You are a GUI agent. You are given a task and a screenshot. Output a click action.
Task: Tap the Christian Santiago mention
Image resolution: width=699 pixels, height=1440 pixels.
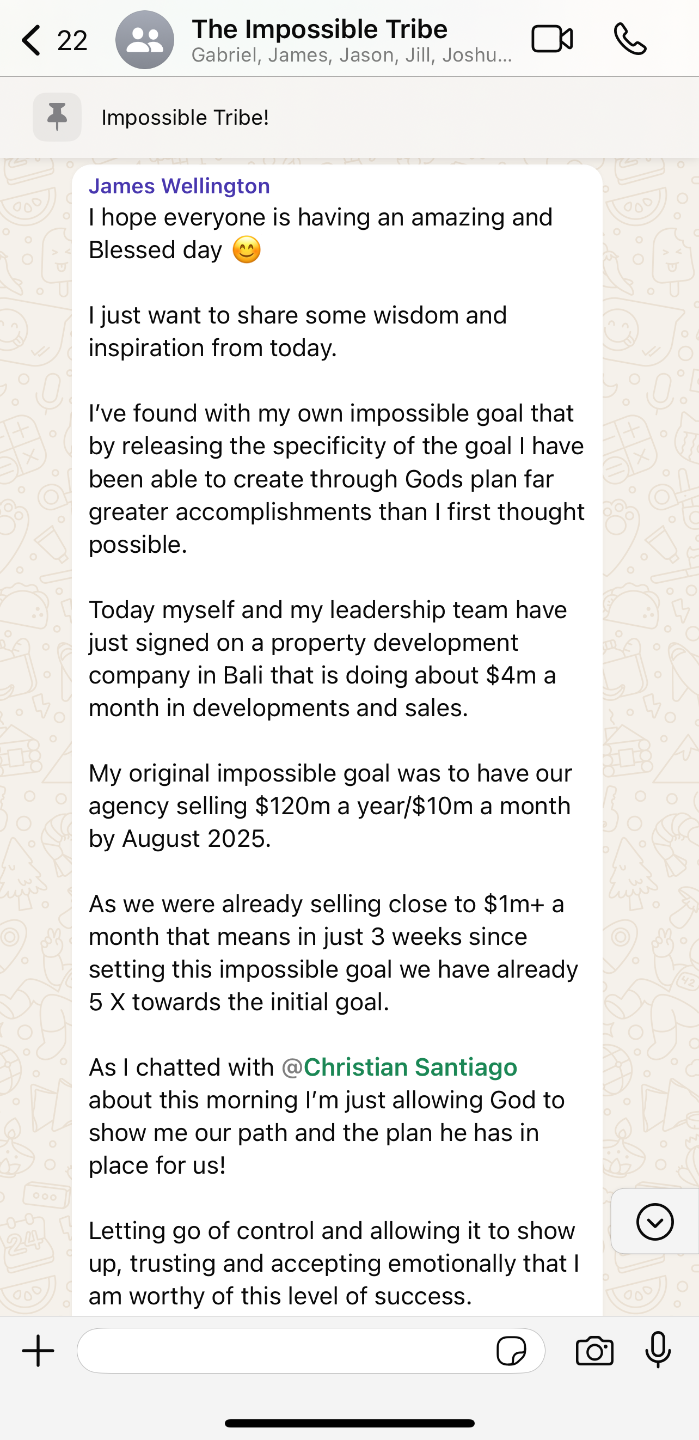[x=410, y=1067]
